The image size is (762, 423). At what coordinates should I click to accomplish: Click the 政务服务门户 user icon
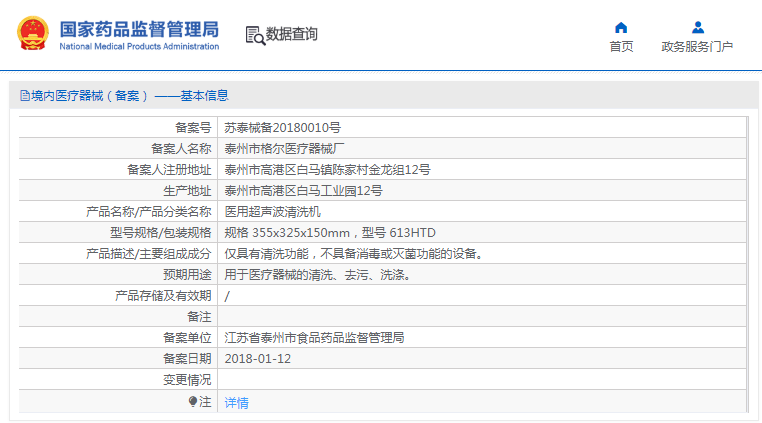[x=698, y=27]
